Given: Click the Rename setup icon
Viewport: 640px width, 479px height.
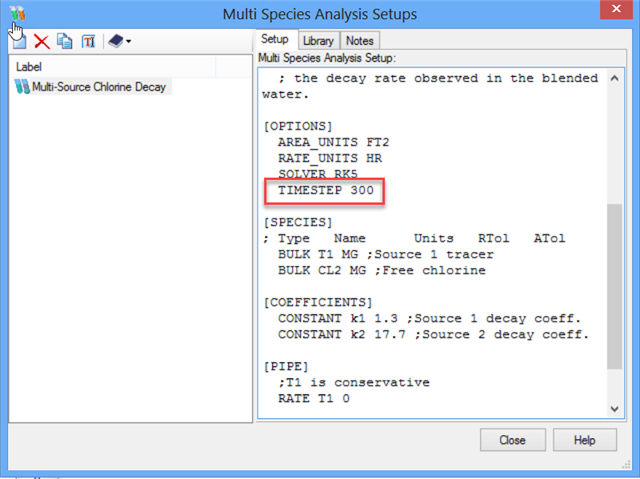Looking at the screenshot, I should (x=88, y=41).
